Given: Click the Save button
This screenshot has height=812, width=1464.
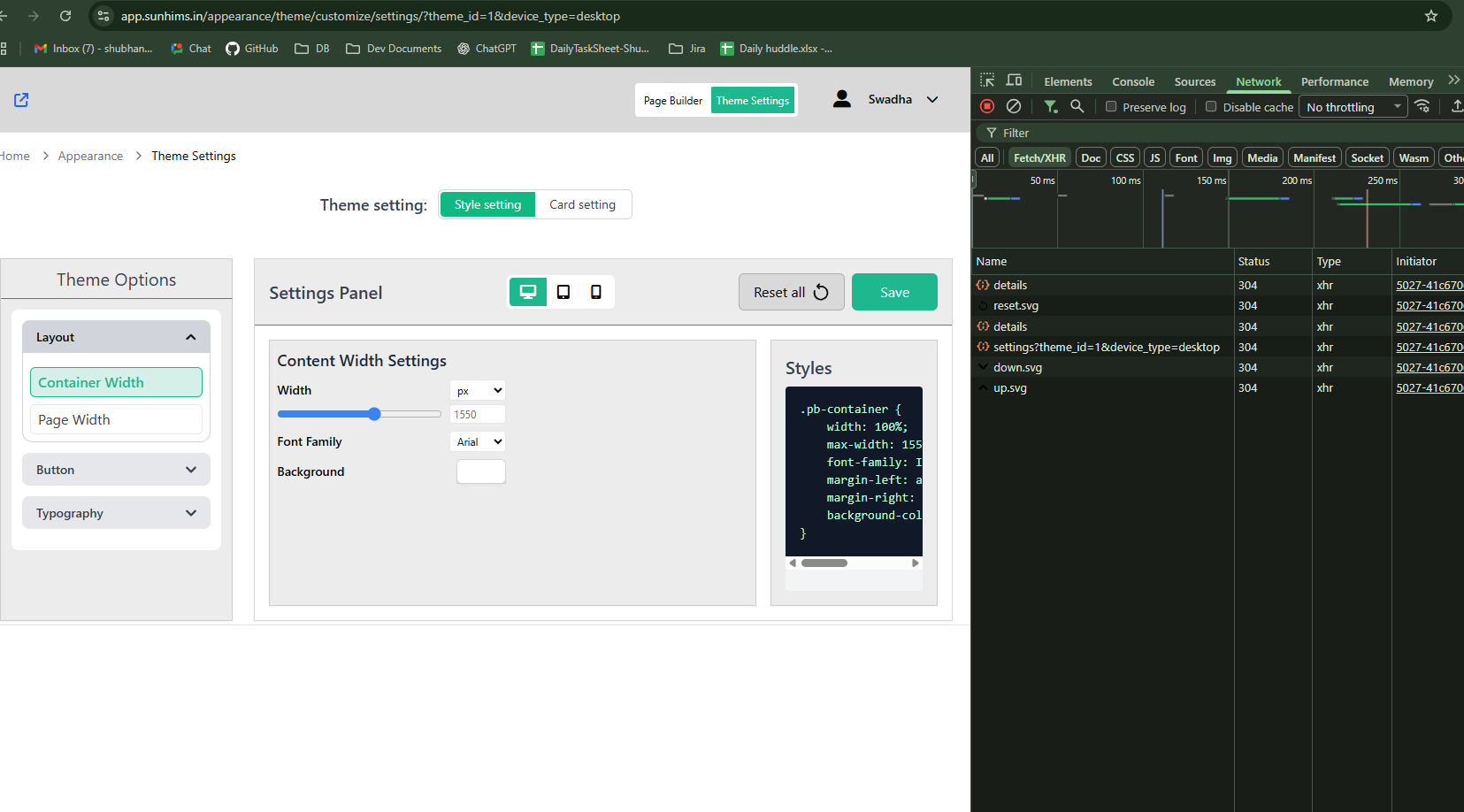Looking at the screenshot, I should tap(894, 292).
